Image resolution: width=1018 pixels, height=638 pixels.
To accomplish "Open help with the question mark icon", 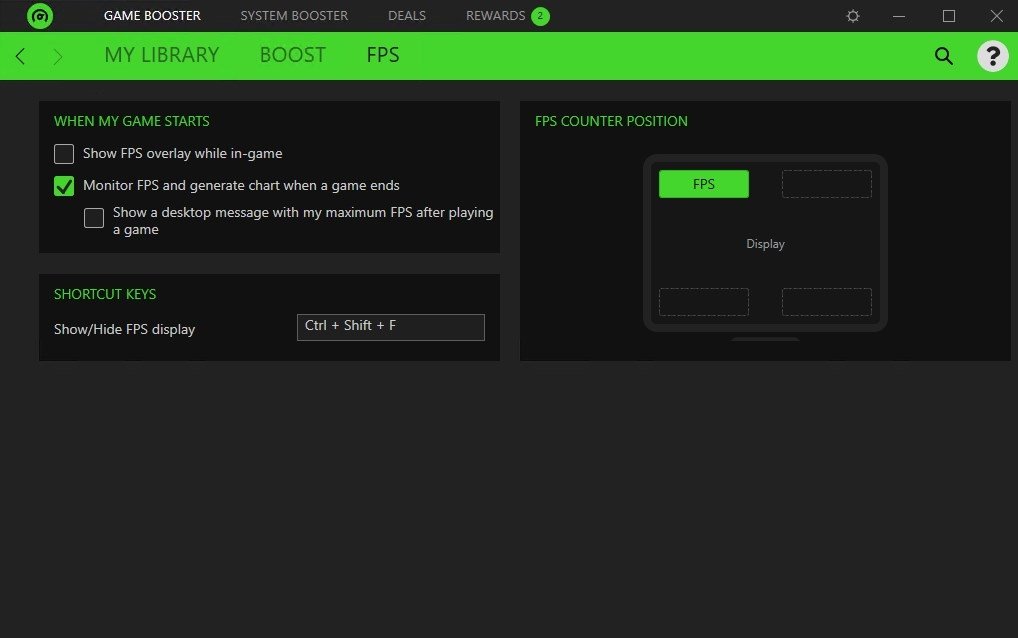I will click(x=993, y=56).
